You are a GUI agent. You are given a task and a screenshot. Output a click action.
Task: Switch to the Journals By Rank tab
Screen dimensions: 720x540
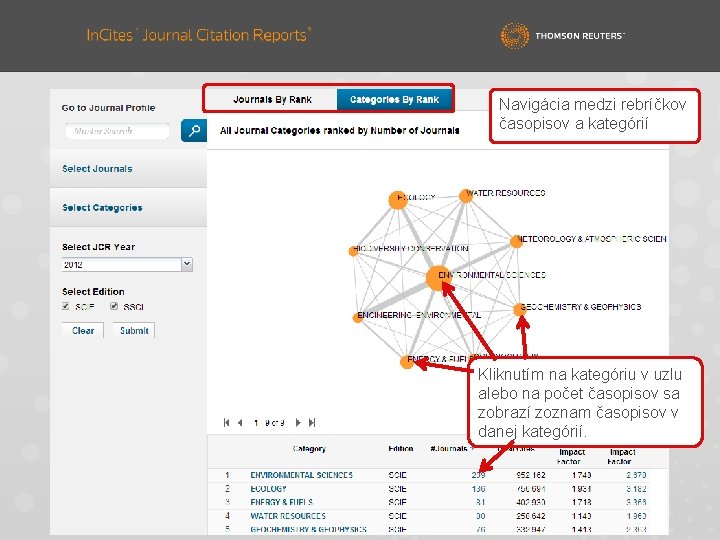pos(272,99)
